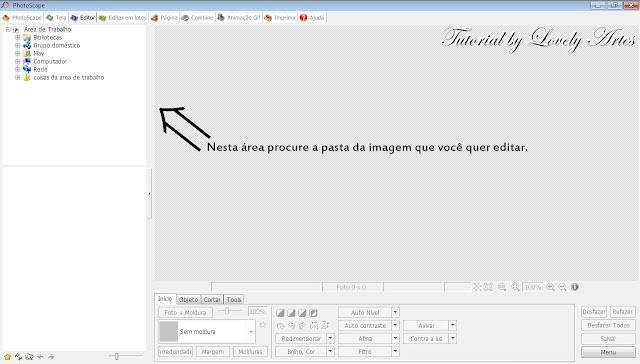Click the yellow star favorites icon
This screenshot has width=640, height=364.
[x=7, y=357]
